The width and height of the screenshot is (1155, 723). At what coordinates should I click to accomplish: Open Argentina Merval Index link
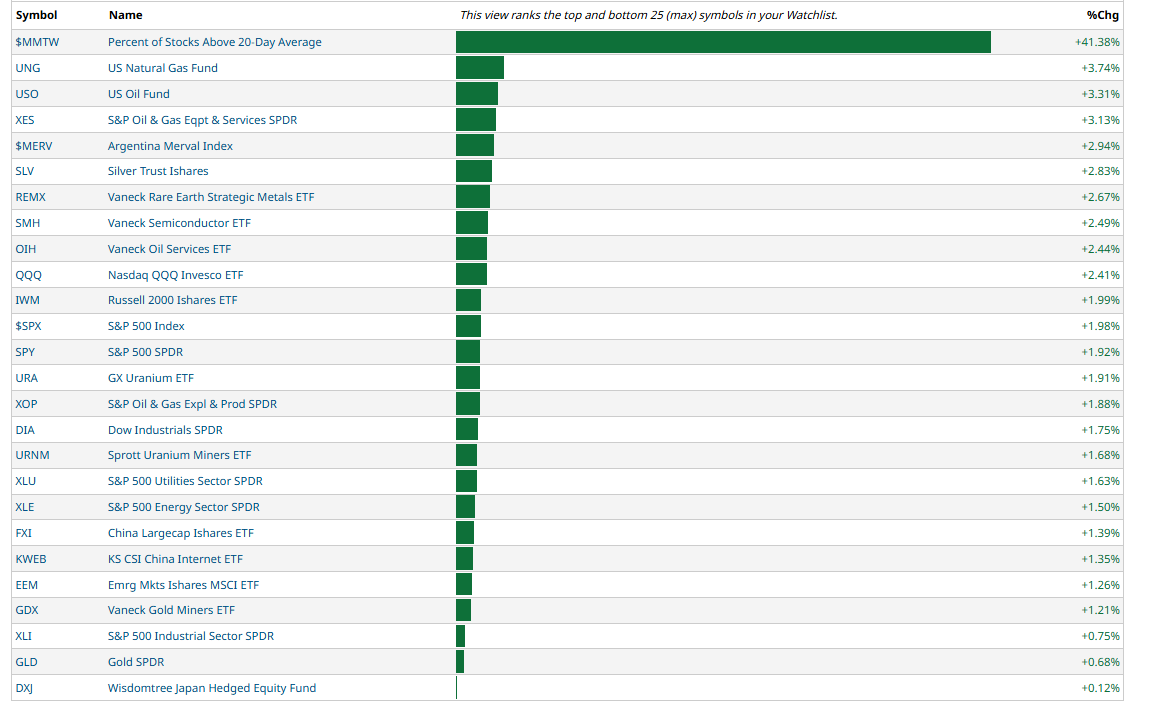(x=170, y=146)
